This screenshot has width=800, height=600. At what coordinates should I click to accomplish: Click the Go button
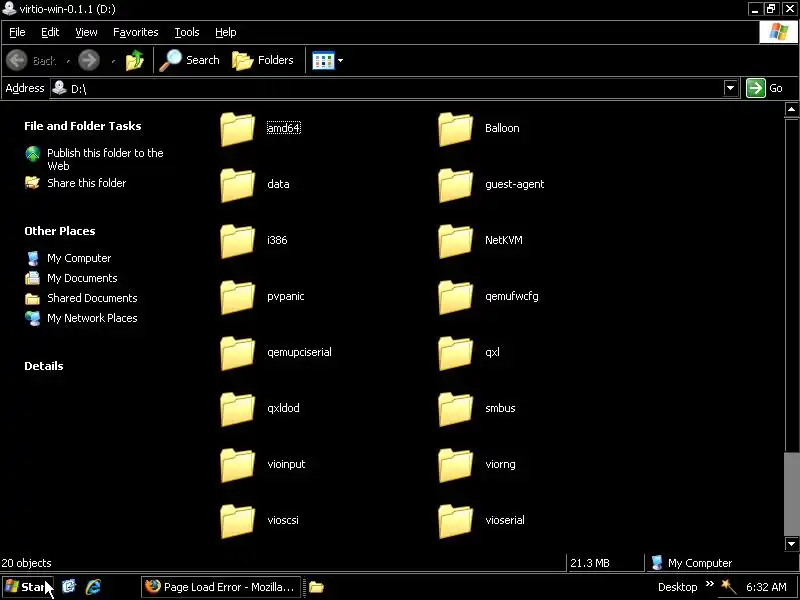[x=765, y=88]
